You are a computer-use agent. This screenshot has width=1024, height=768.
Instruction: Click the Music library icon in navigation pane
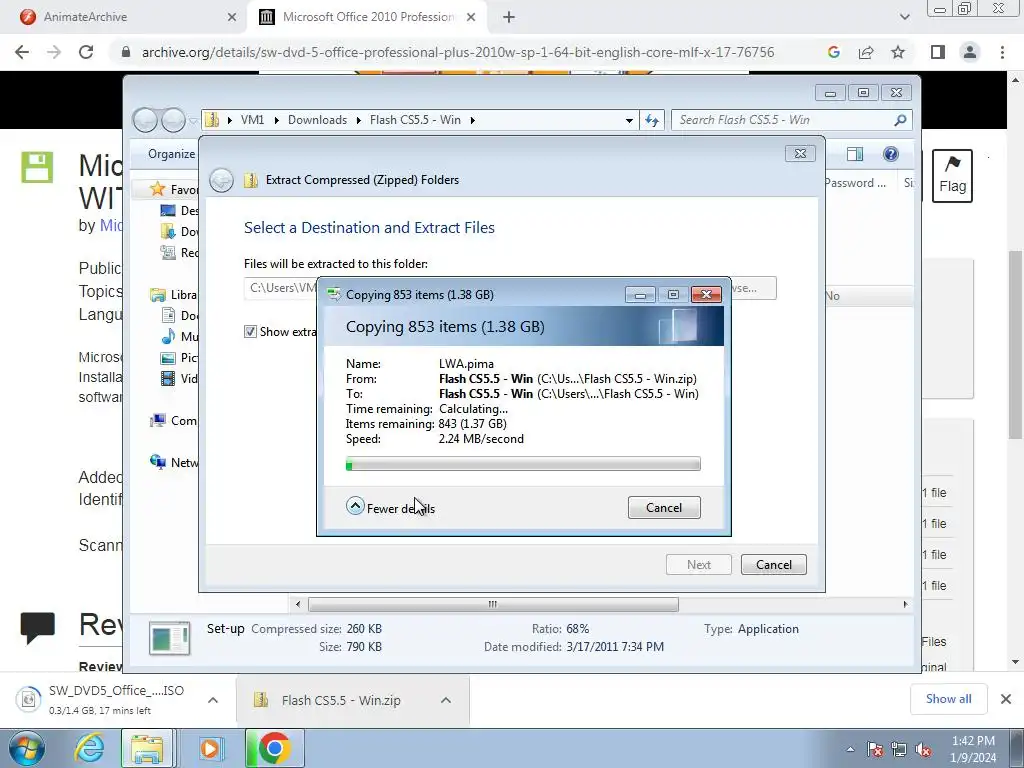coord(168,336)
